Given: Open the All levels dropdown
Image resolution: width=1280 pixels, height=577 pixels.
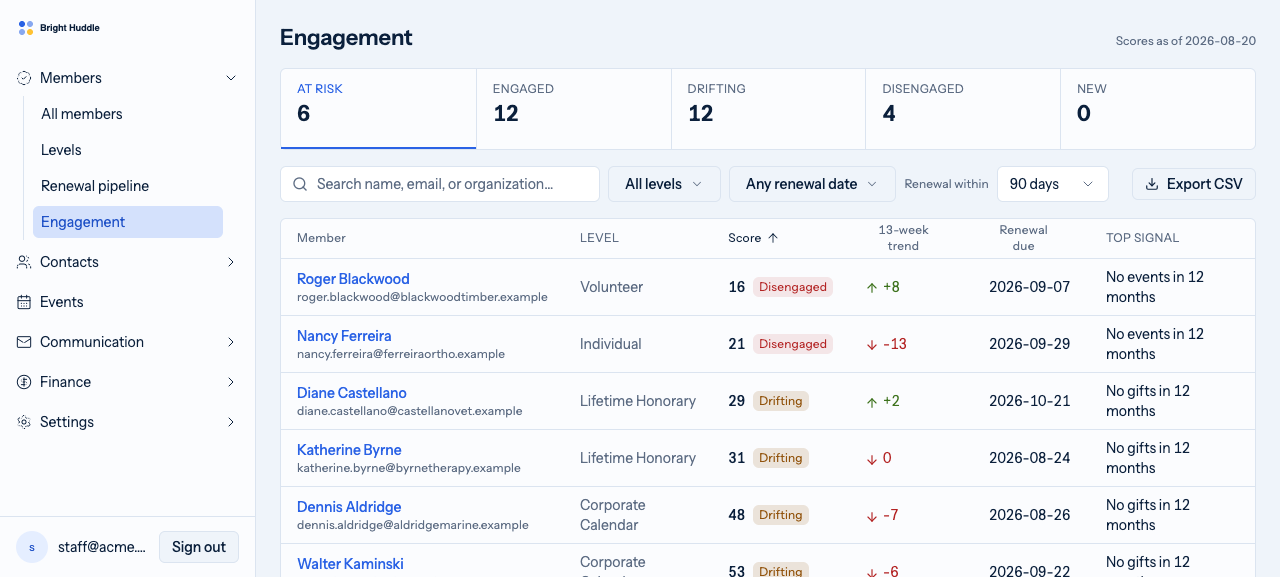Looking at the screenshot, I should coord(664,184).
